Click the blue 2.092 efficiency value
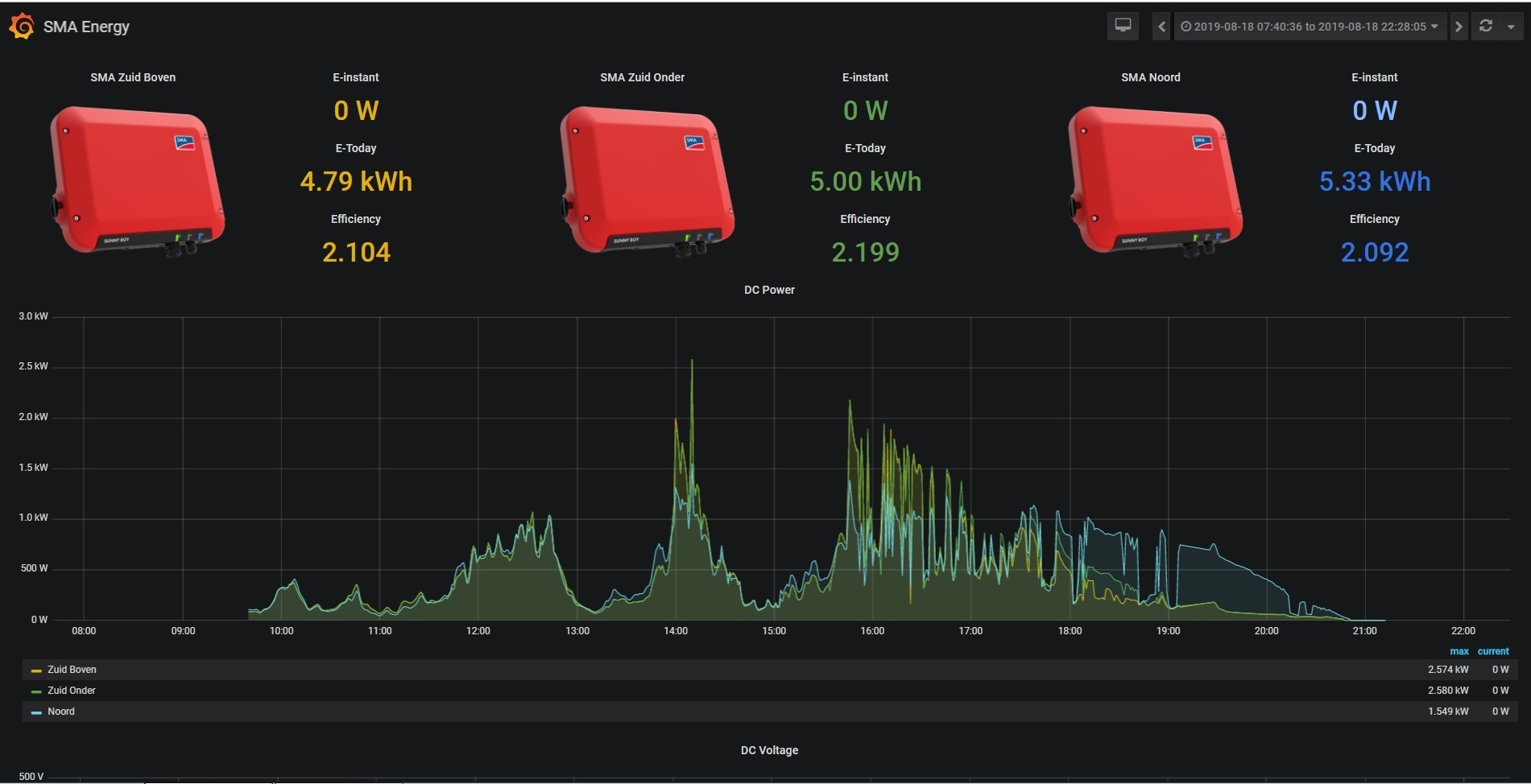The image size is (1531, 784). (1375, 252)
